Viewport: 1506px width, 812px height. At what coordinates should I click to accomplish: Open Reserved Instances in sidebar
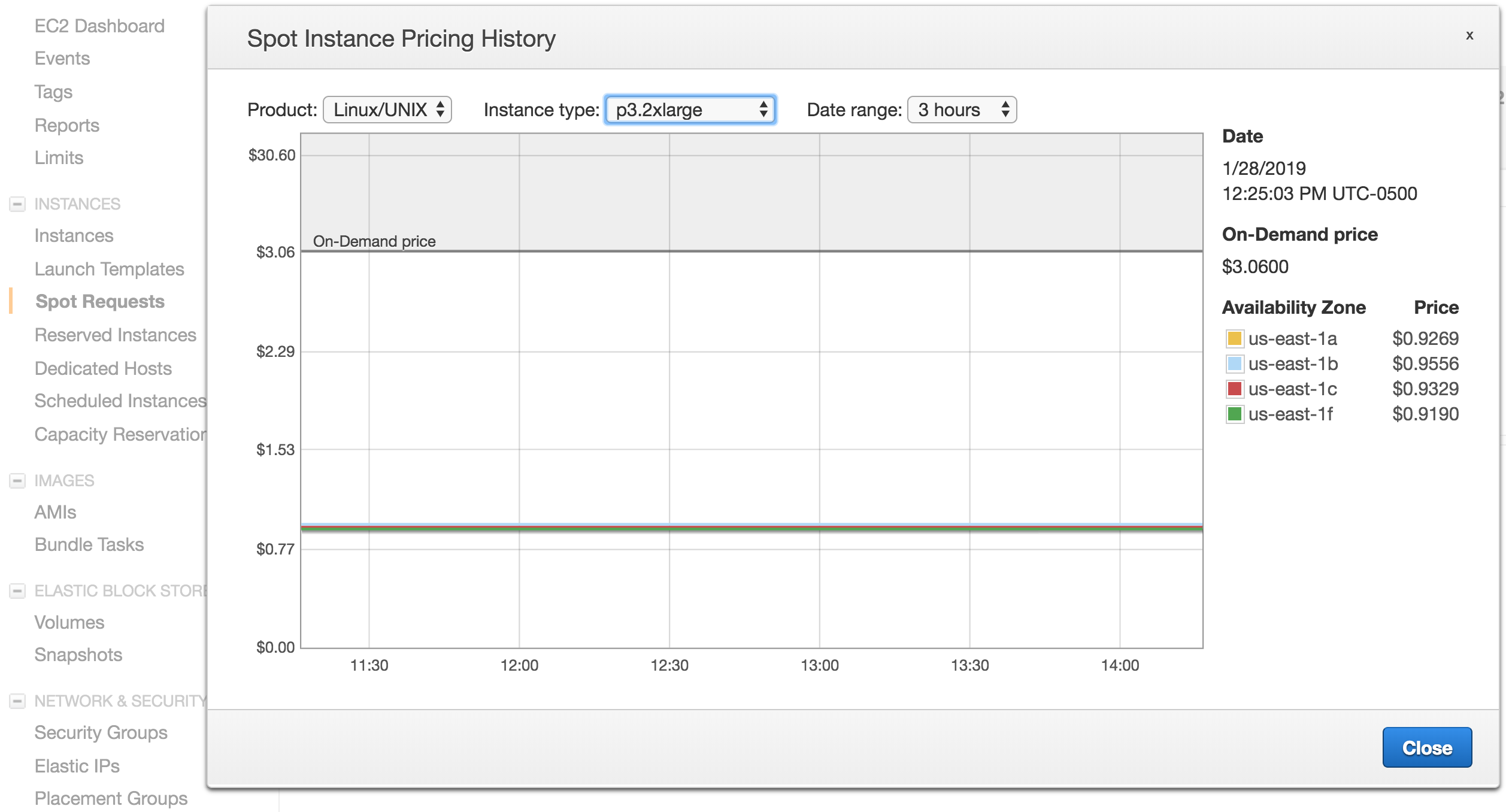tap(116, 335)
